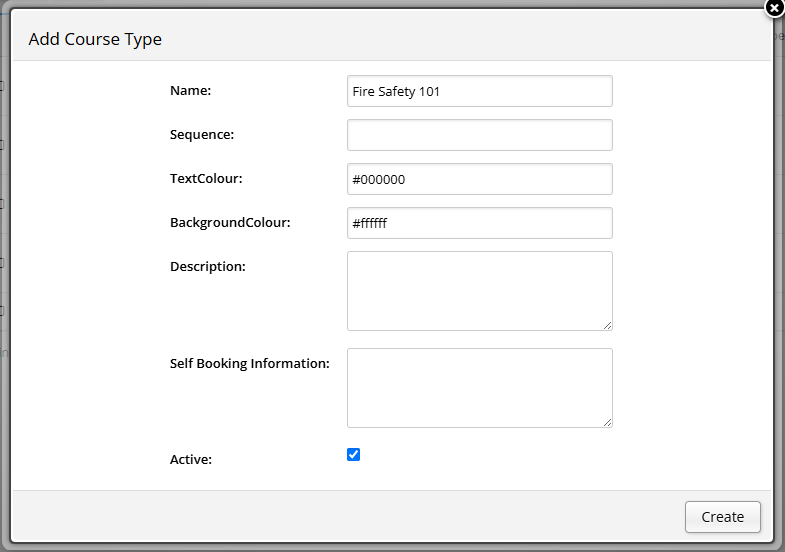This screenshot has width=785, height=552.
Task: Click the Self Booking Information label
Action: (x=249, y=363)
